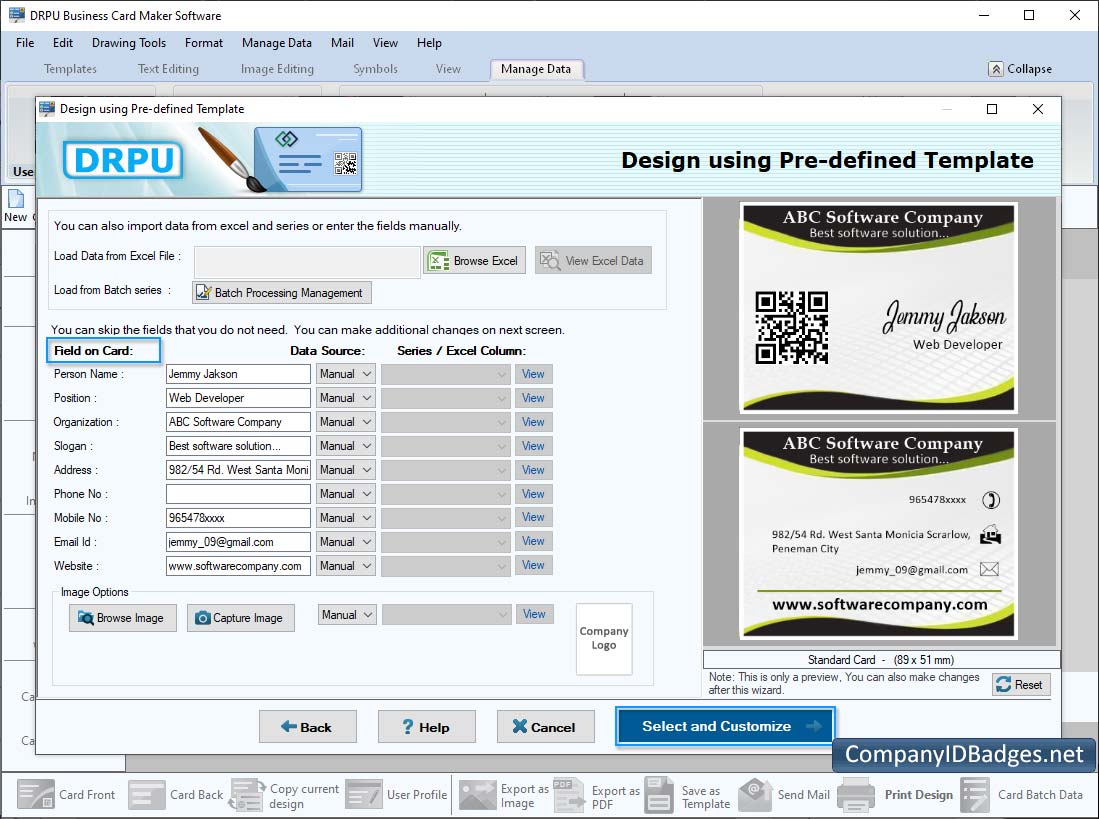Click Copy current design icon
The height and width of the screenshot is (819, 1099).
coord(247,794)
